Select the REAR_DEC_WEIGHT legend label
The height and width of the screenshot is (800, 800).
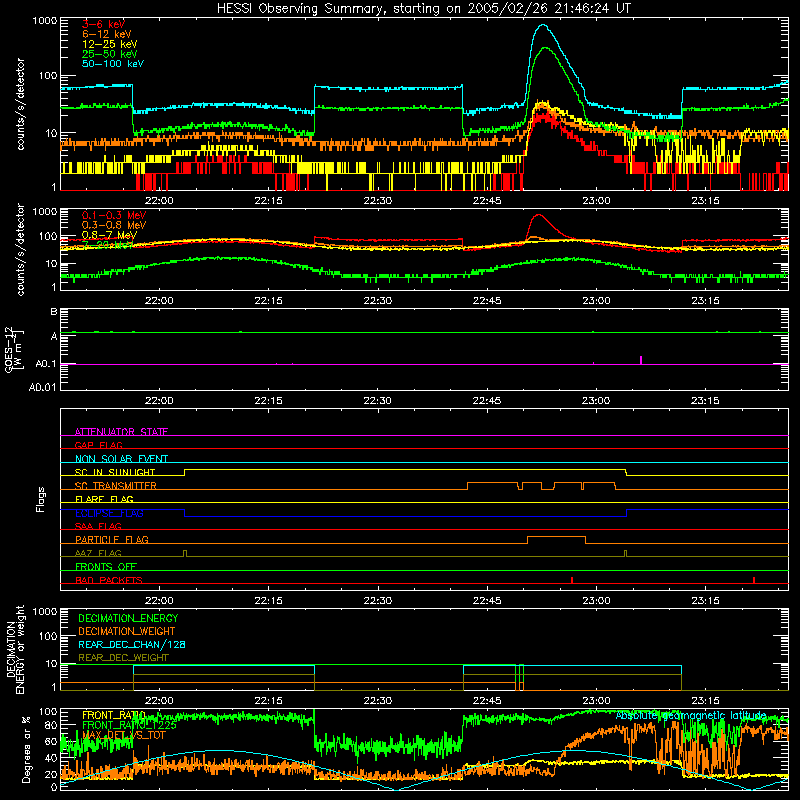(123, 658)
